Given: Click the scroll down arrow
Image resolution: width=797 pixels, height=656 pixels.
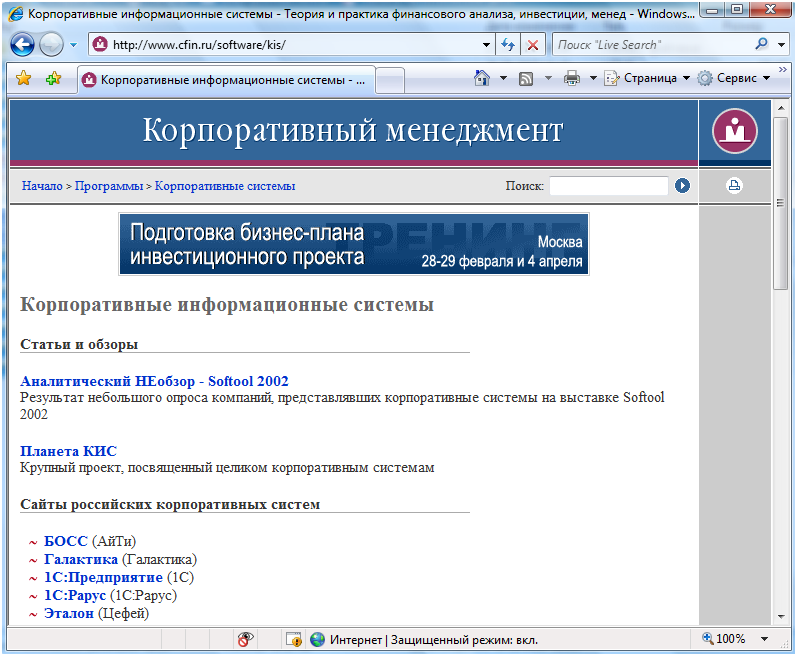Looking at the screenshot, I should (780, 617).
